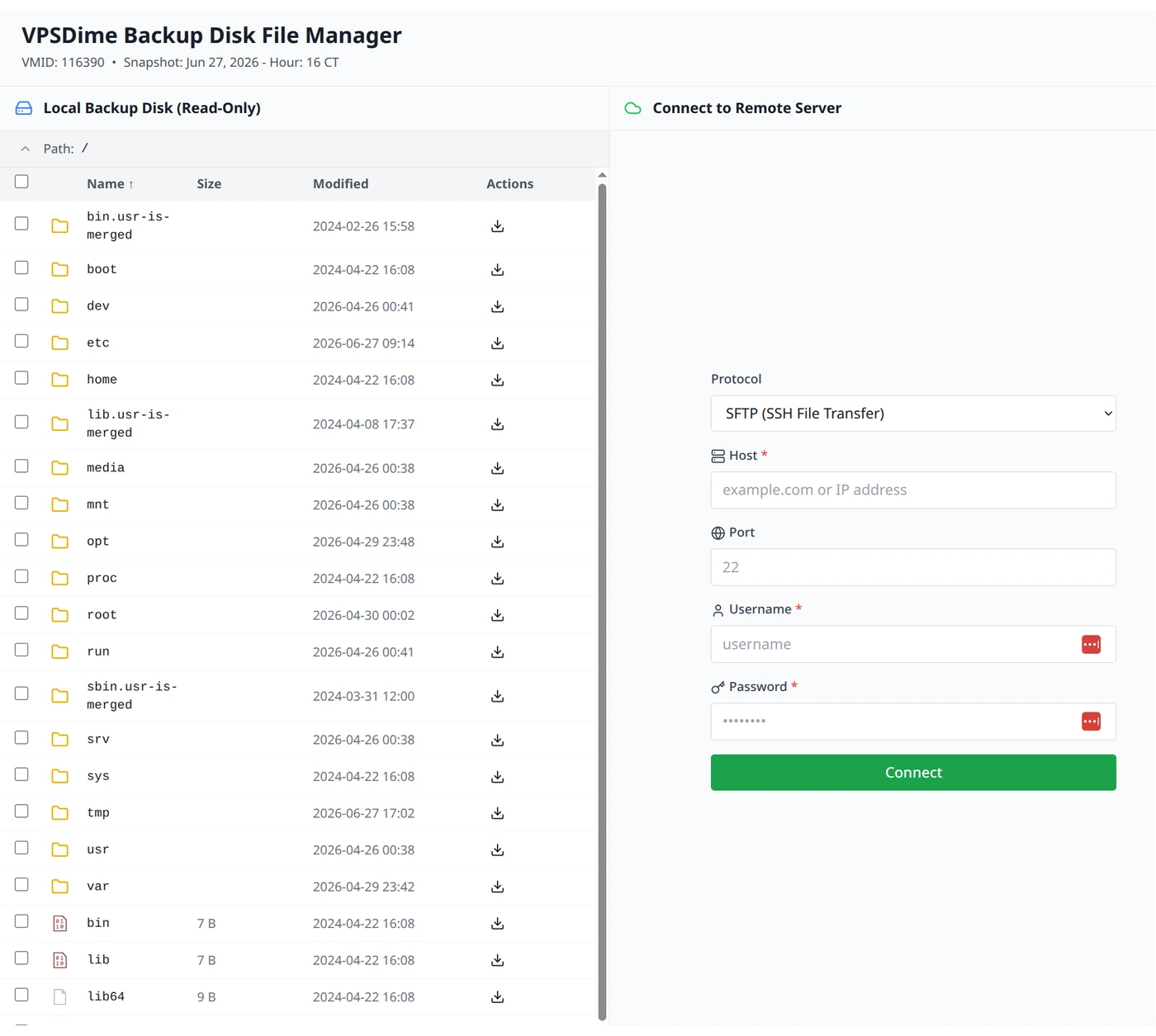Tick the checkbox for etc folder
The image size is (1156, 1036).
[21, 341]
